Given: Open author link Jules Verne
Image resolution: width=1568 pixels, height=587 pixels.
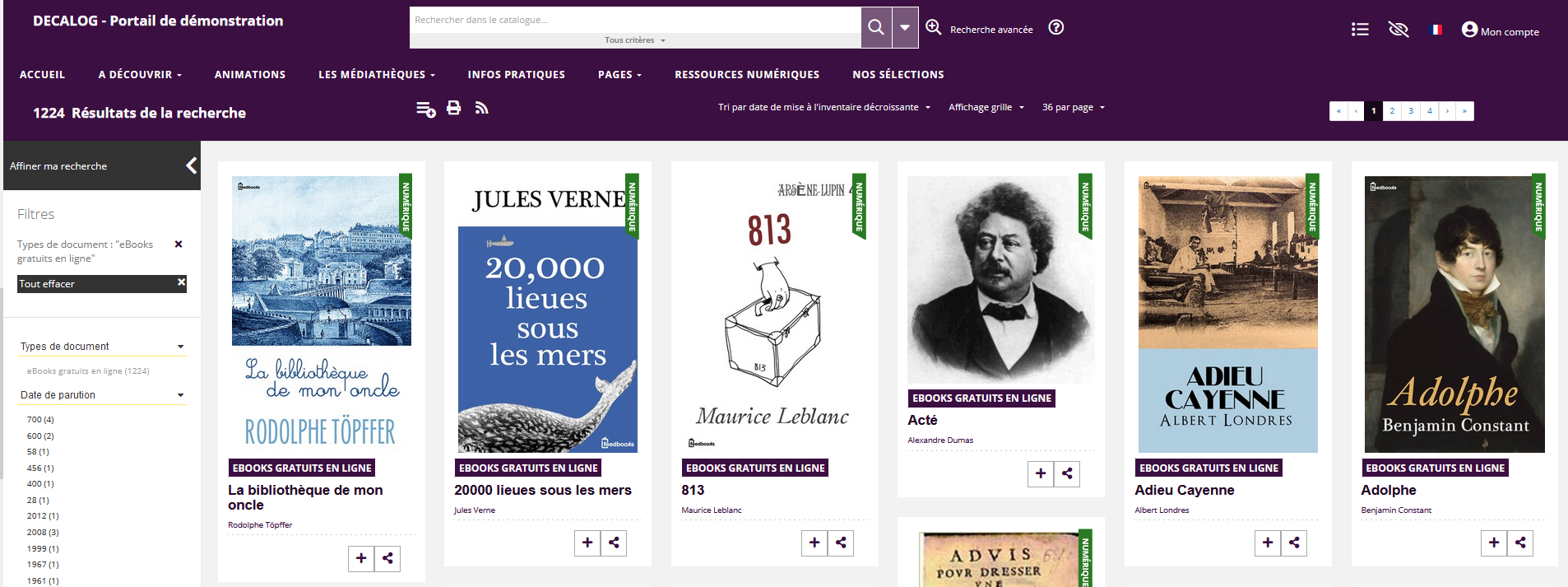Looking at the screenshot, I should pyautogui.click(x=475, y=510).
